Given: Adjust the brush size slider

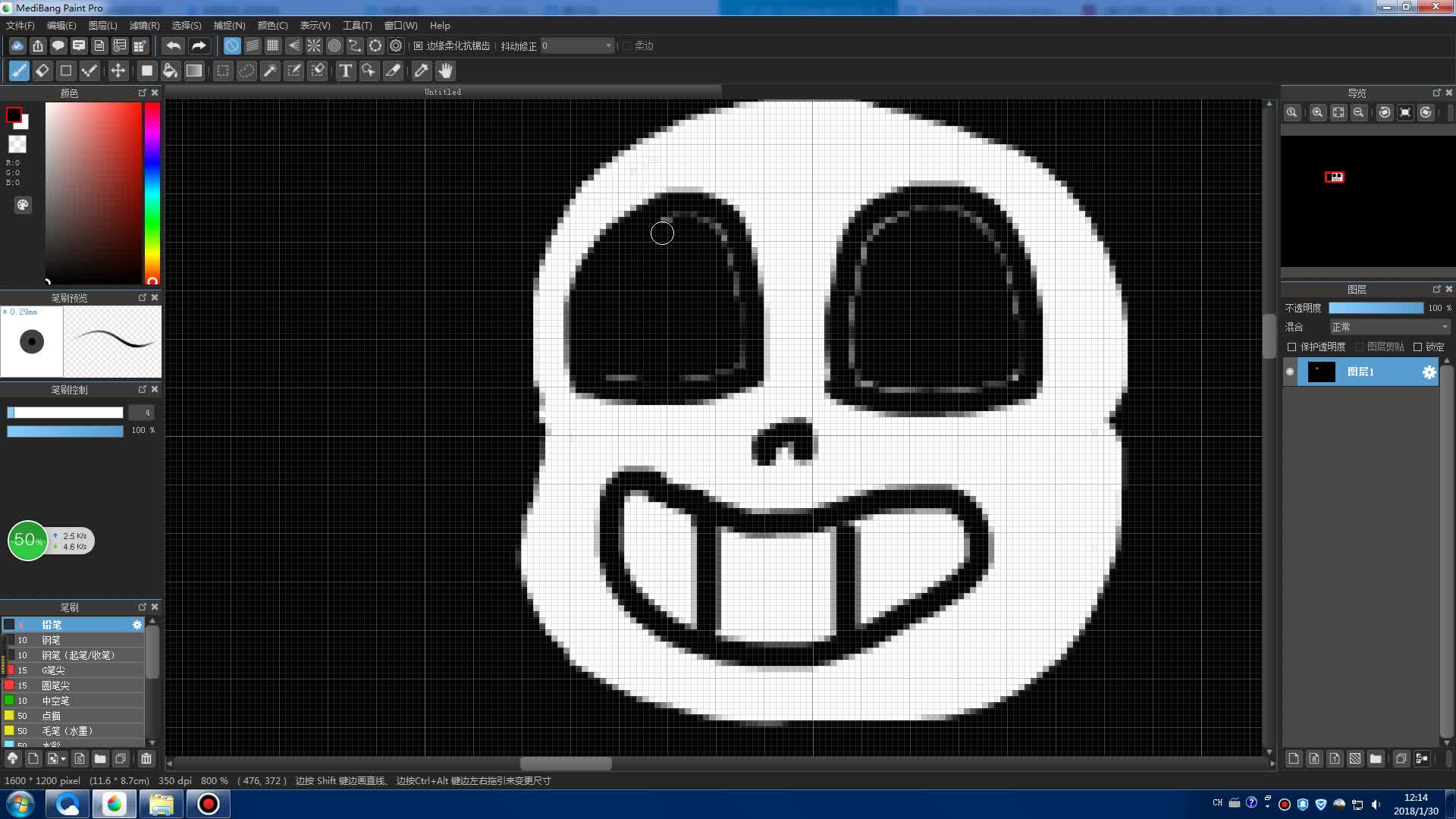Looking at the screenshot, I should click(x=65, y=413).
